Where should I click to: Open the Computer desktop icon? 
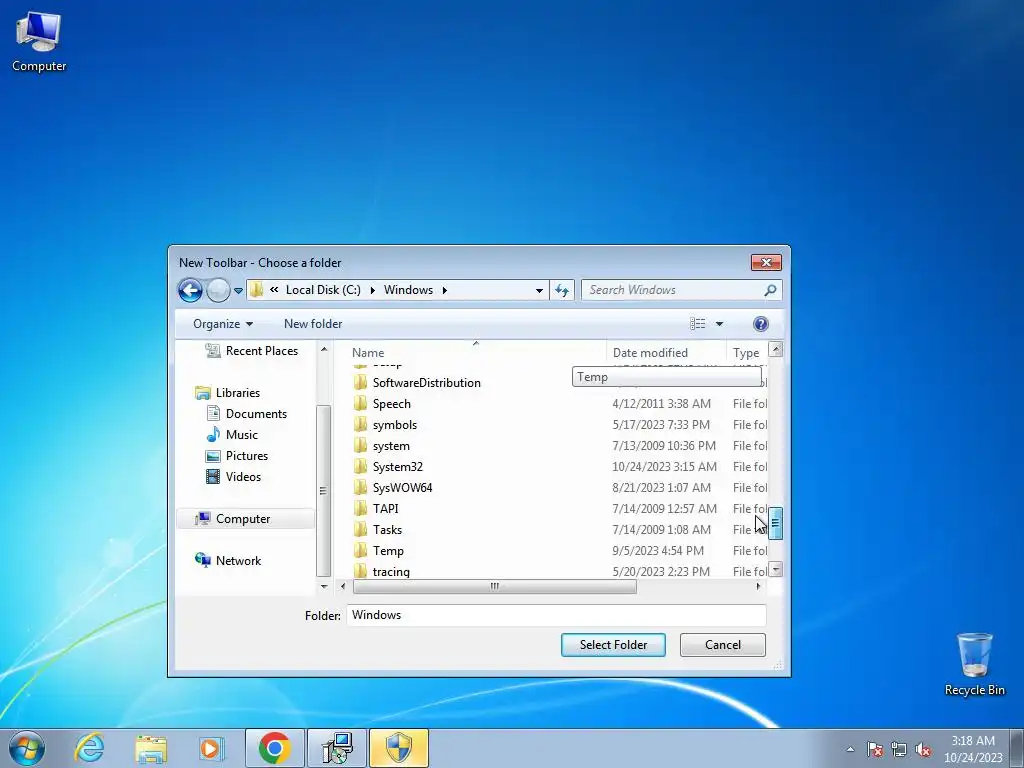(39, 41)
